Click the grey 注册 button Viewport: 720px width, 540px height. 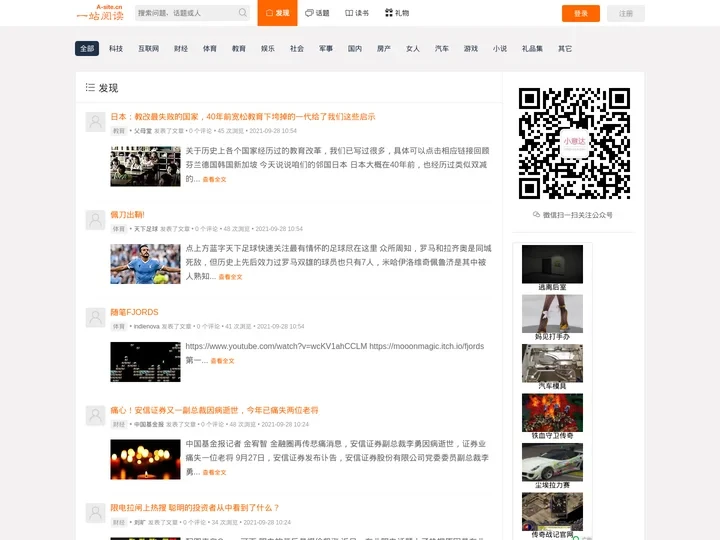click(x=626, y=13)
